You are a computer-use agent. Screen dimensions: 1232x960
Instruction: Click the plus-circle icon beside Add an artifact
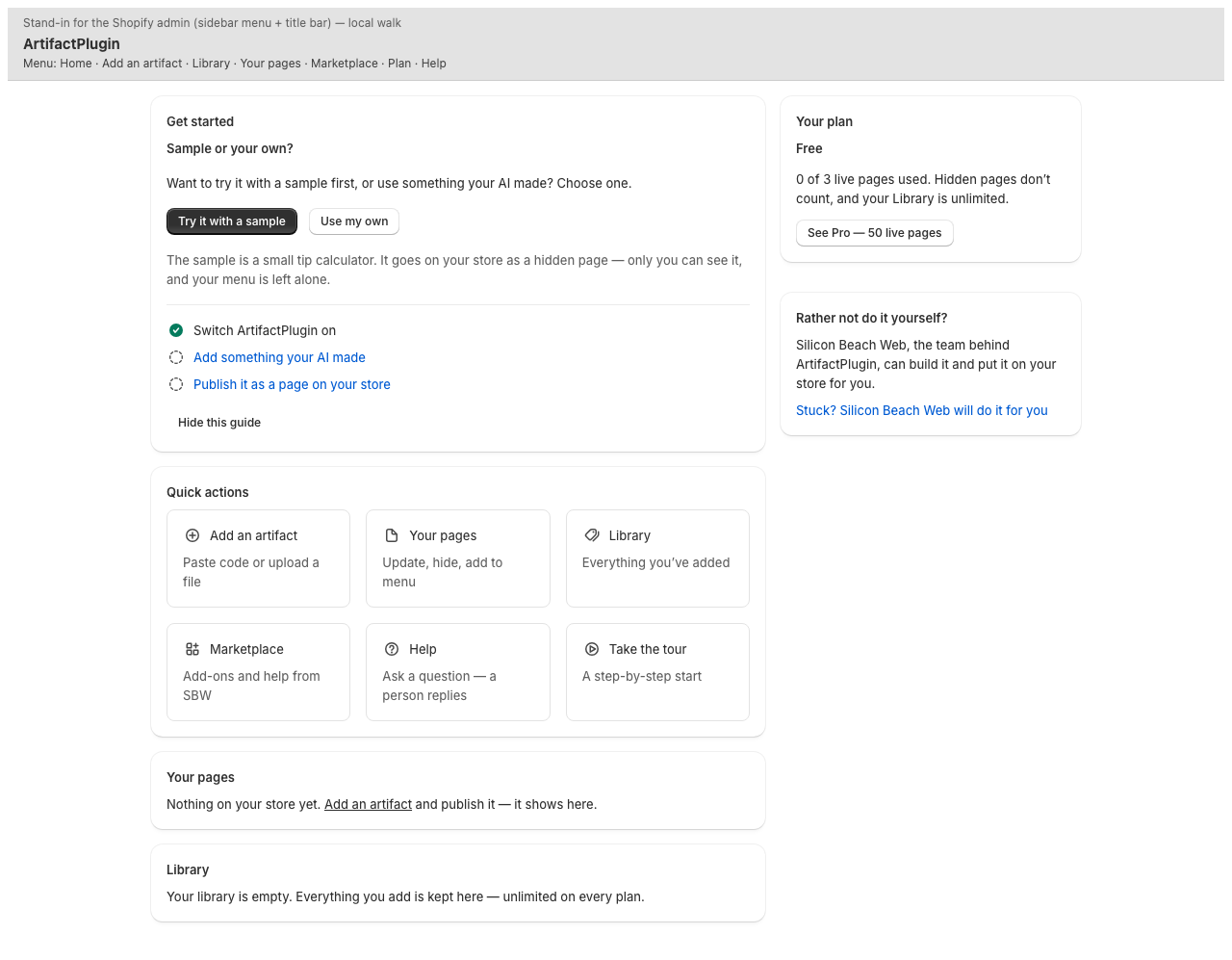[x=192, y=535]
